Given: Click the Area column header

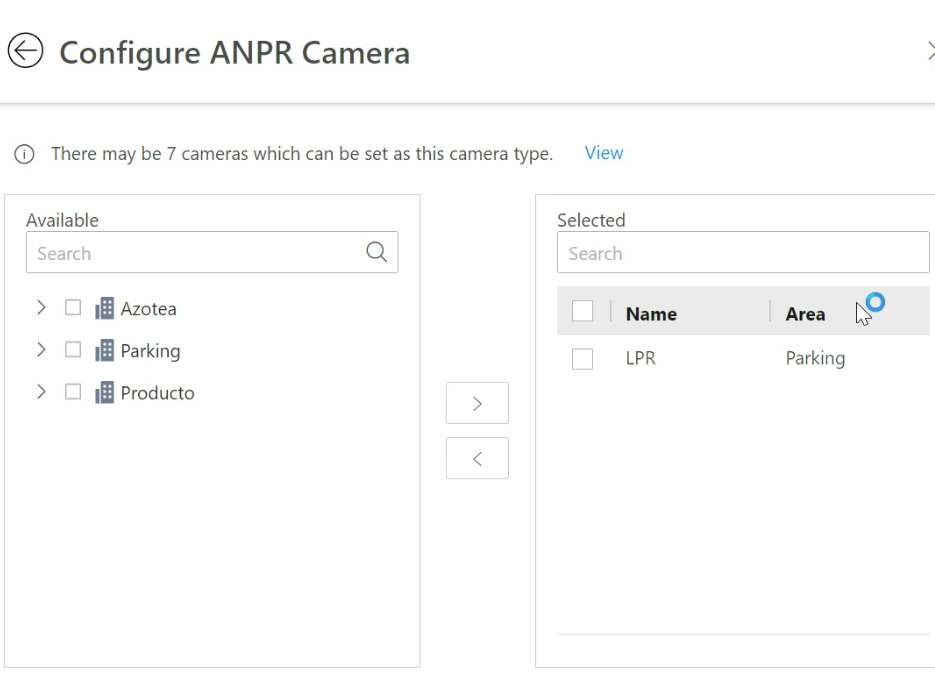Looking at the screenshot, I should click(805, 313).
